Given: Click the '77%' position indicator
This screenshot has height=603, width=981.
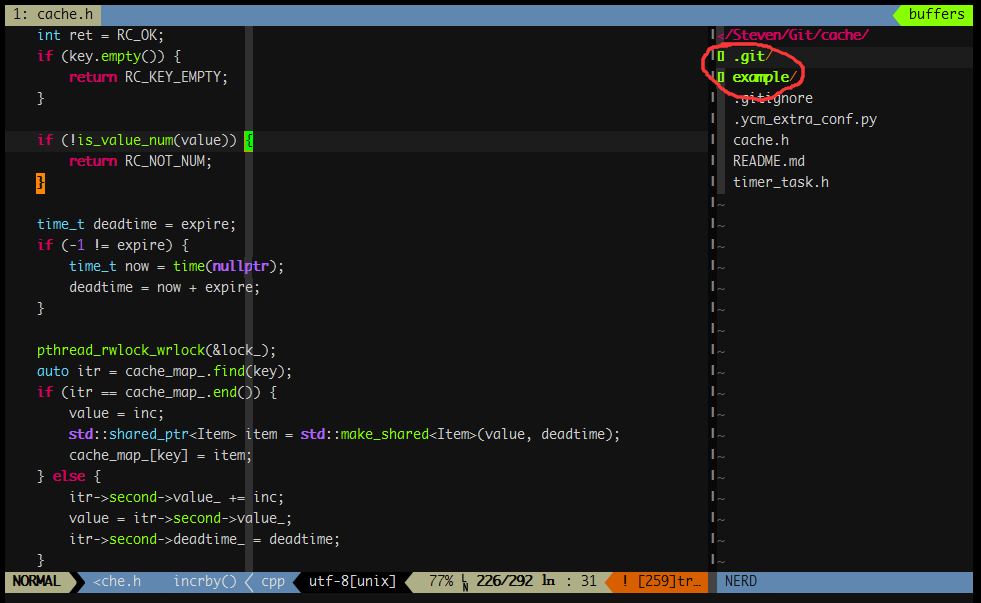Looking at the screenshot, I should pyautogui.click(x=441, y=581).
